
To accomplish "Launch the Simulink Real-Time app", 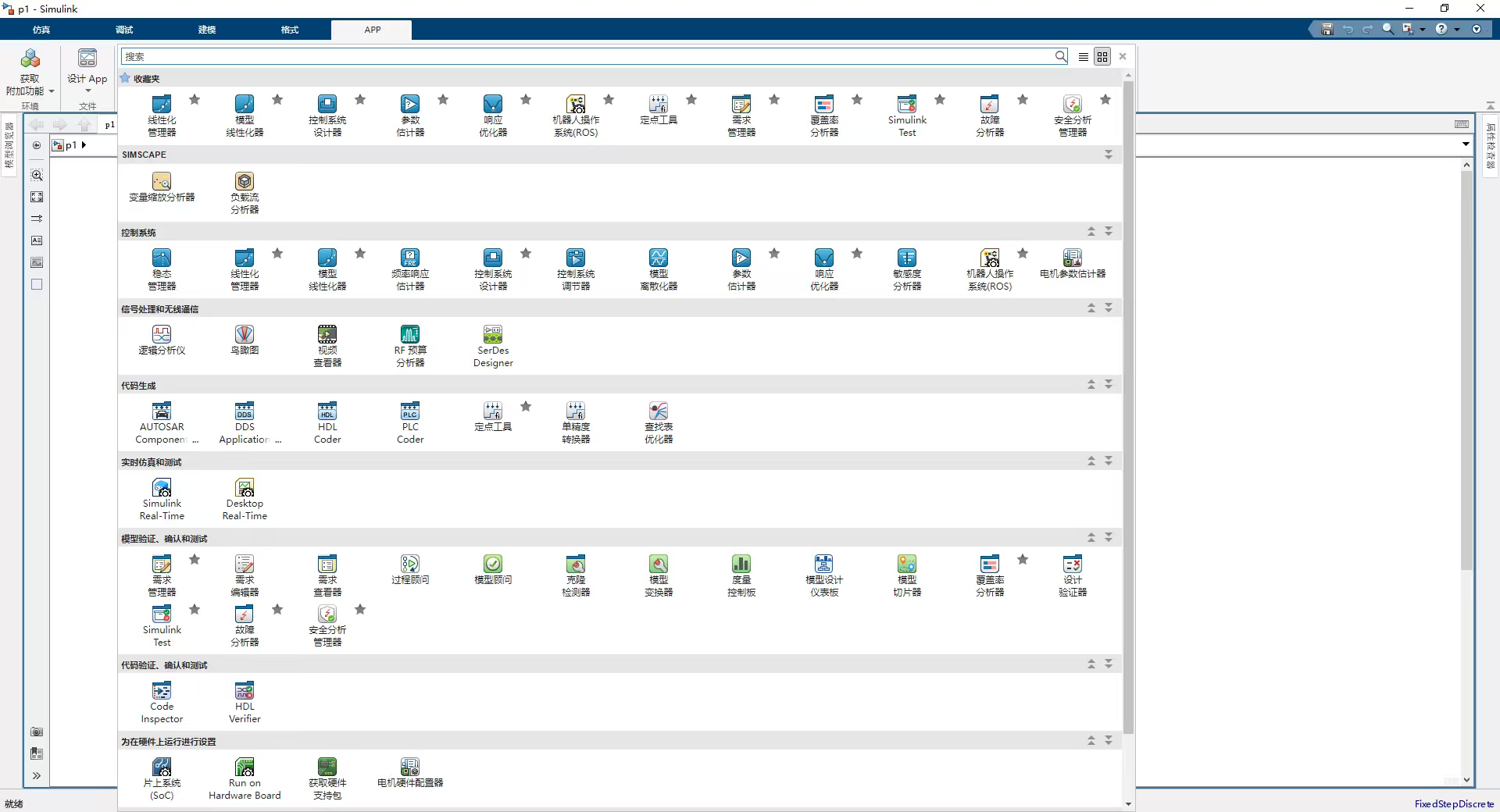I will (162, 500).
